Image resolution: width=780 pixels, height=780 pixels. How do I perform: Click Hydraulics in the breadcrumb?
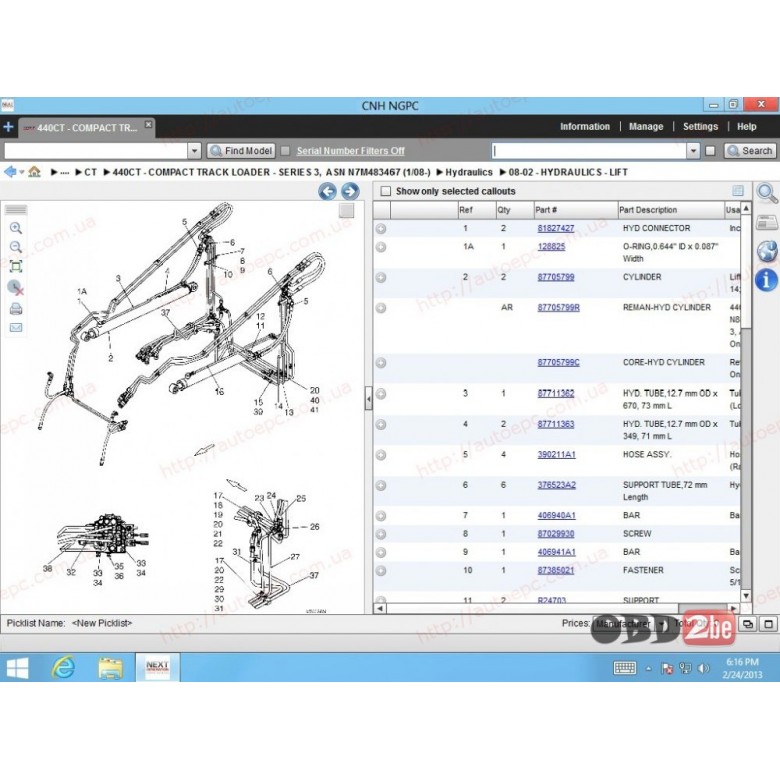(469, 172)
